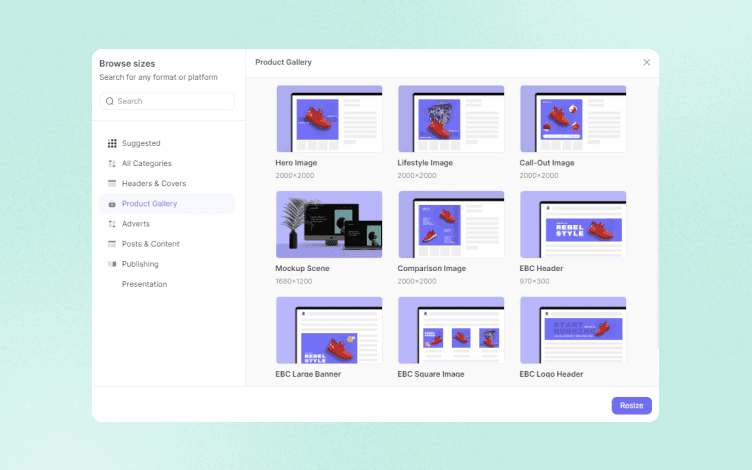Click the Call-Out Image label
The image size is (752, 470).
(547, 163)
